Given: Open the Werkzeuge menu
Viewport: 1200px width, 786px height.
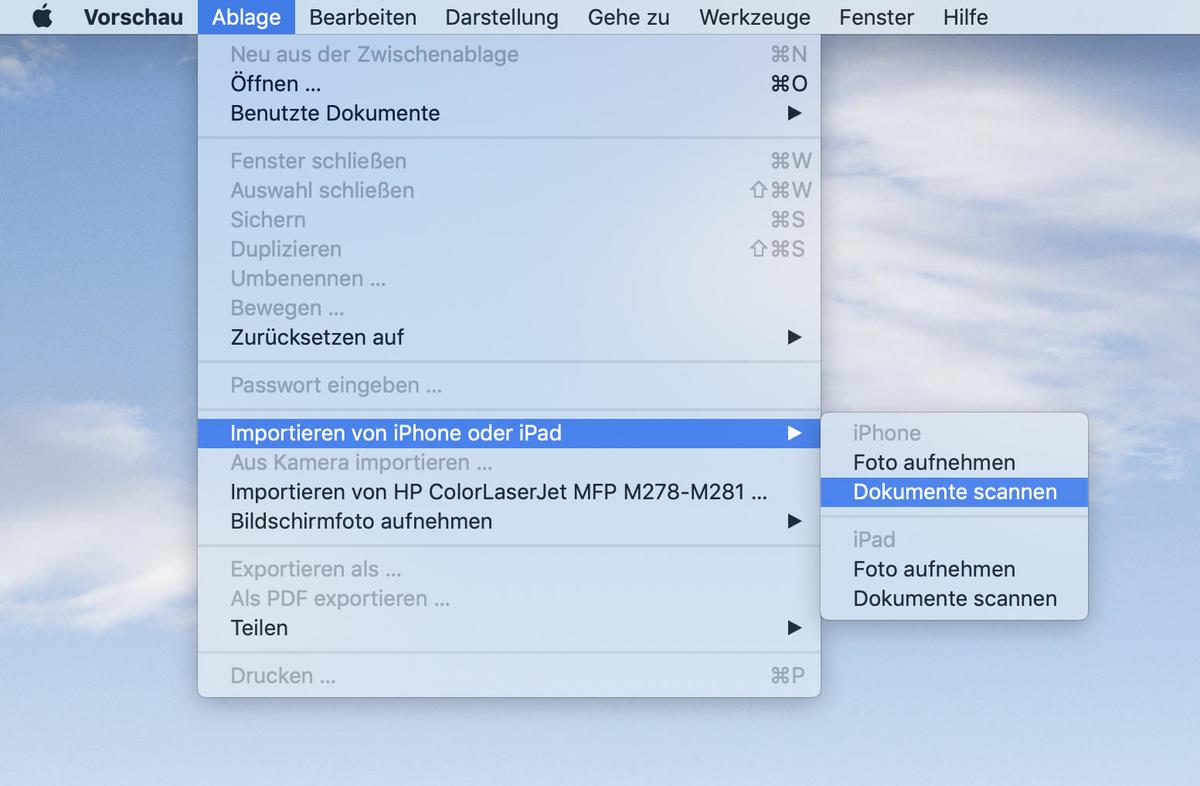Looking at the screenshot, I should [755, 17].
